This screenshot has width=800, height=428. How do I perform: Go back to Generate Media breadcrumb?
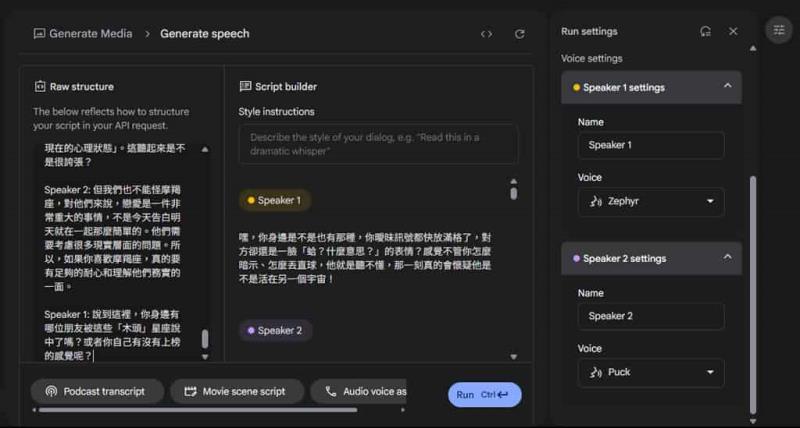(90, 34)
